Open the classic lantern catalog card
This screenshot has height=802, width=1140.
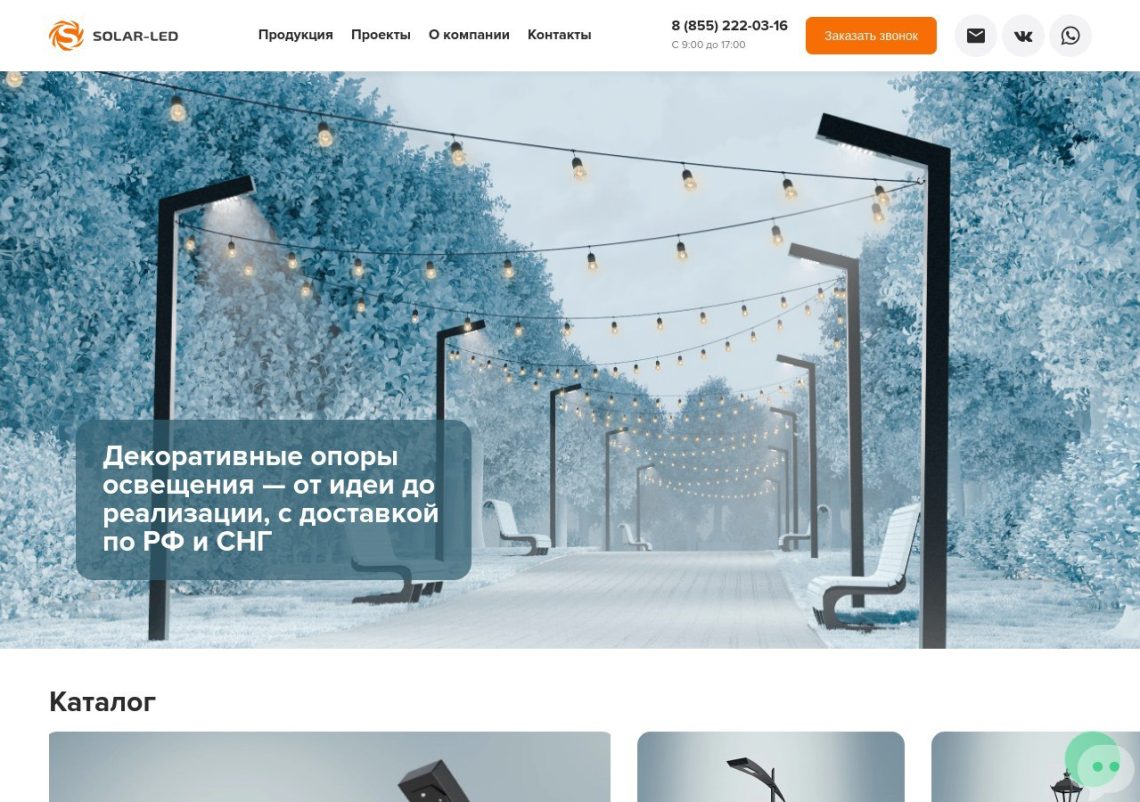pyautogui.click(x=1035, y=766)
